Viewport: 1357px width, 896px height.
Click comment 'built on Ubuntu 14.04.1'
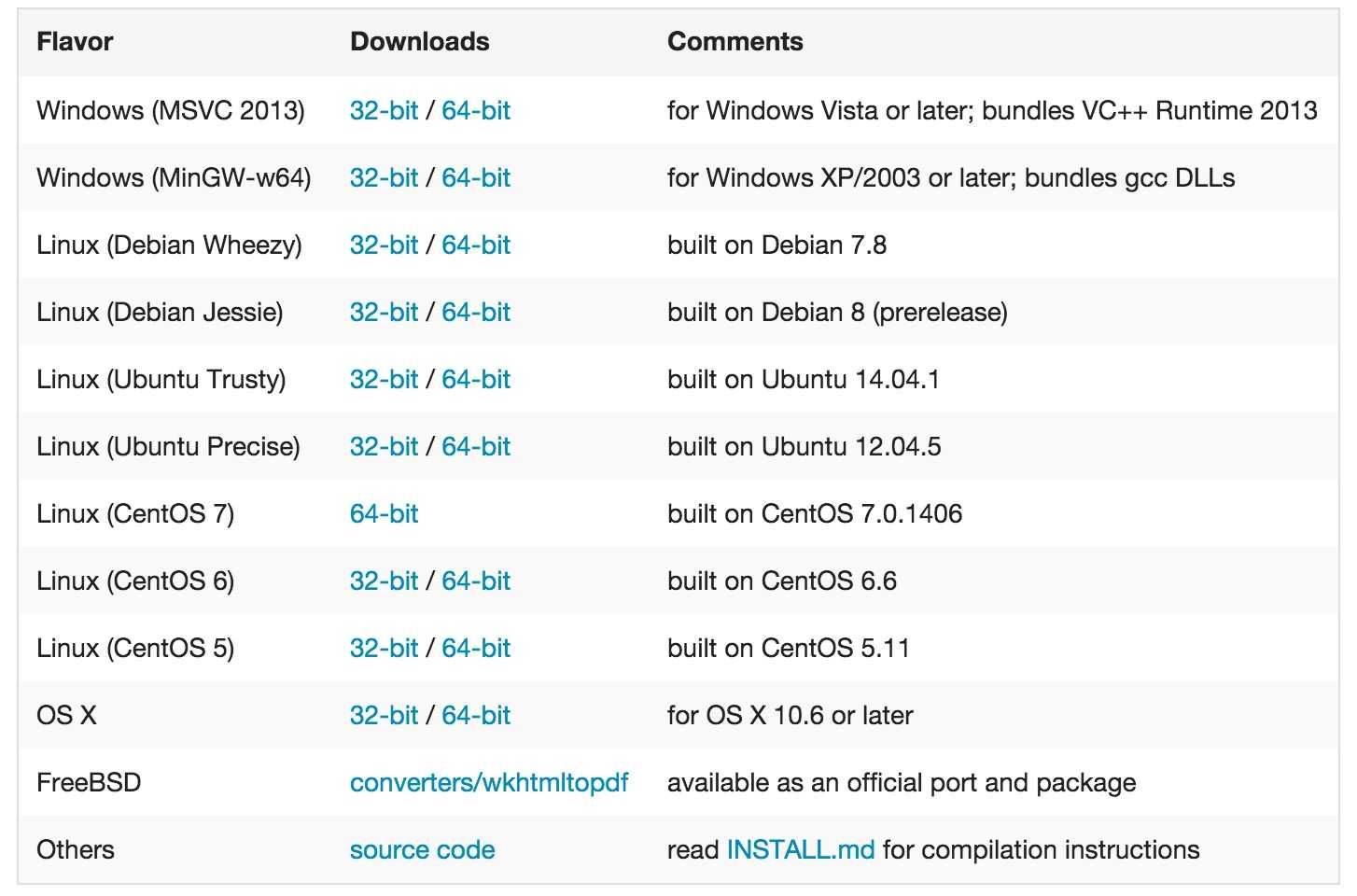(x=804, y=379)
